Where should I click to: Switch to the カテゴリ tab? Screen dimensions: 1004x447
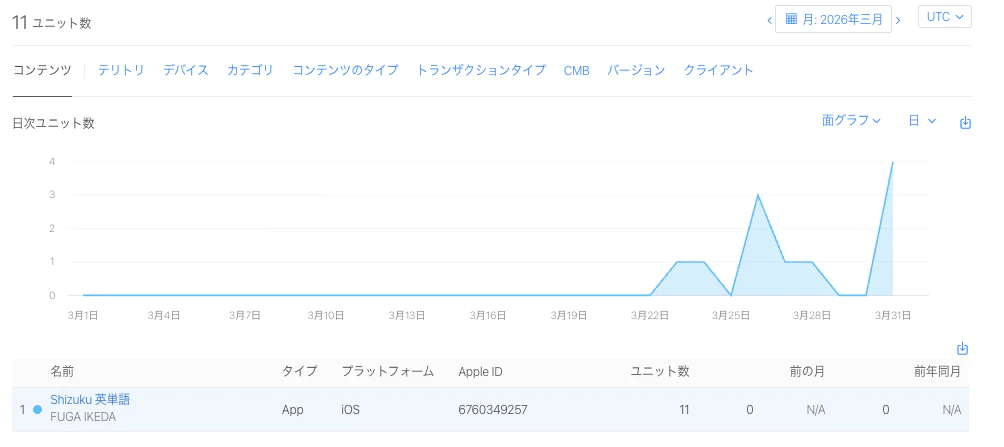pyautogui.click(x=250, y=70)
